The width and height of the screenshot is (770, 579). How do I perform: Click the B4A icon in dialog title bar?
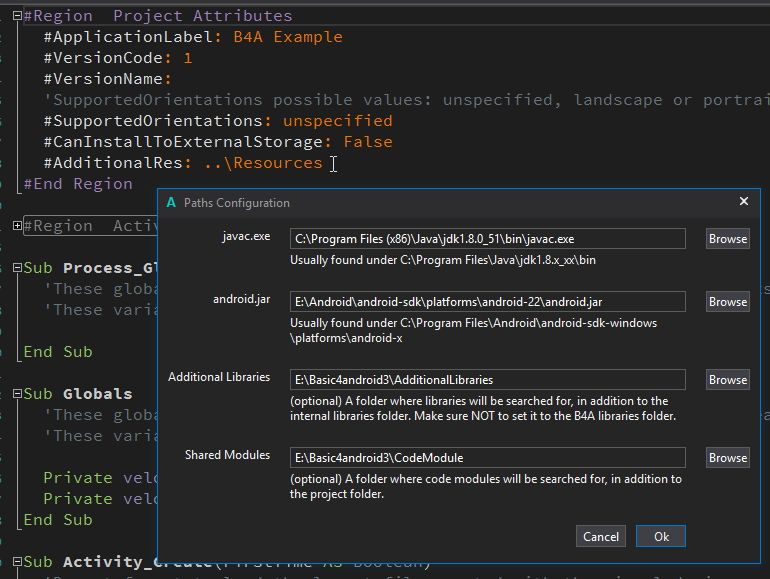(x=172, y=202)
